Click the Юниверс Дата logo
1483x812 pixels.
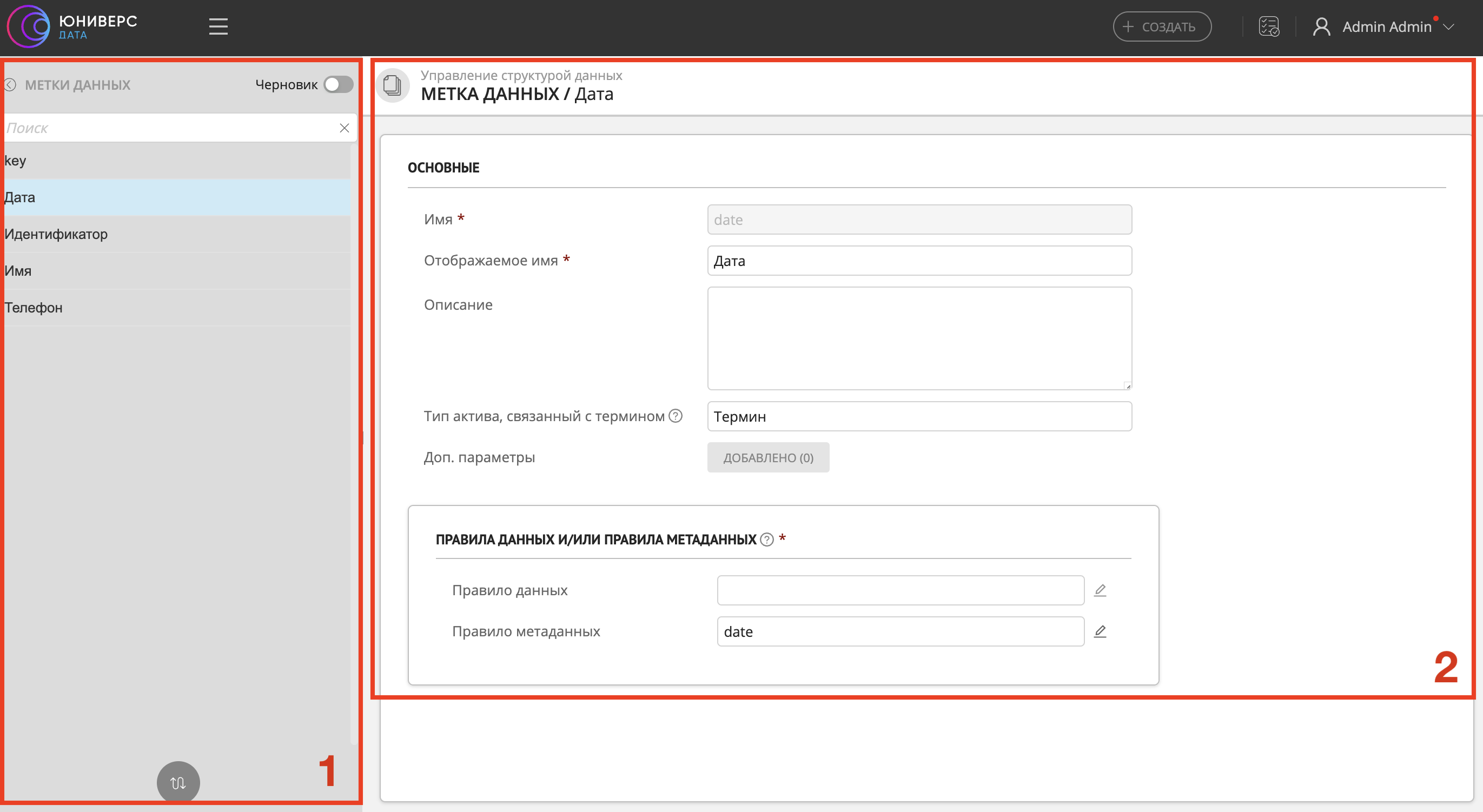(73, 26)
